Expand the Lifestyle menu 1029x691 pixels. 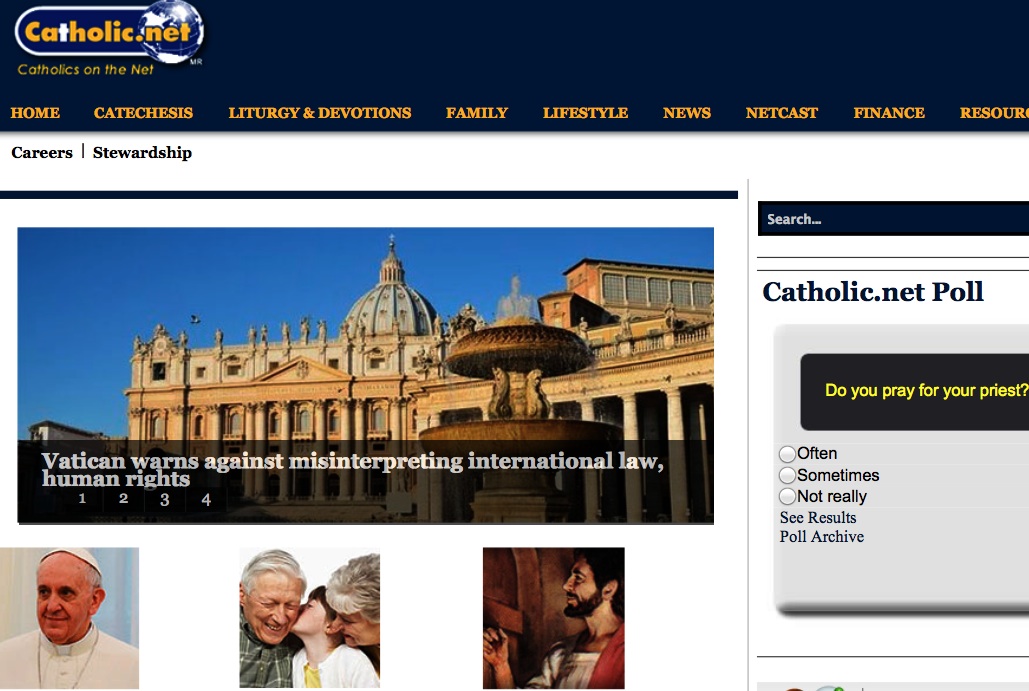pos(585,113)
